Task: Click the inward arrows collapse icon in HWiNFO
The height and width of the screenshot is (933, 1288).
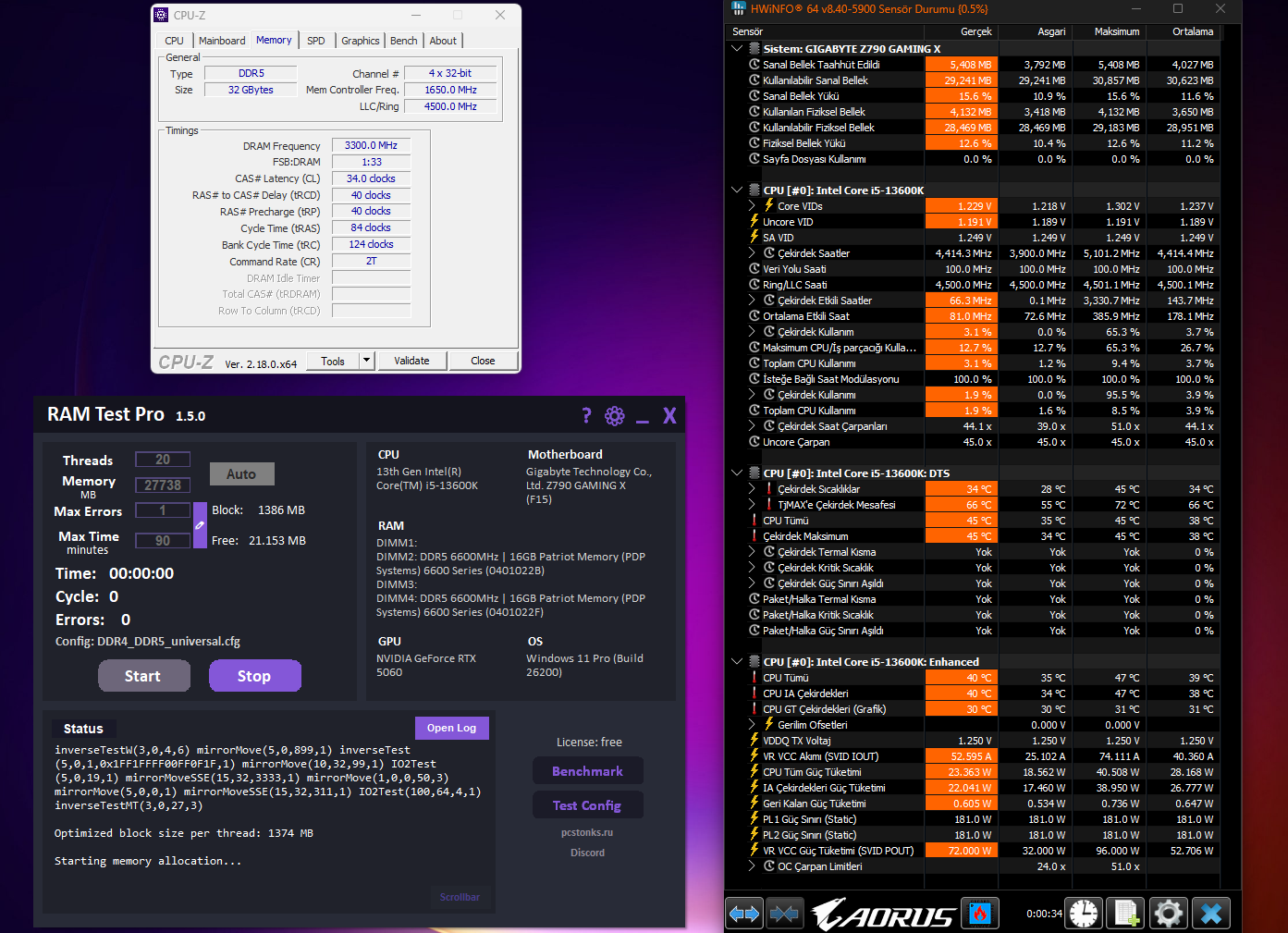Action: coord(784,915)
